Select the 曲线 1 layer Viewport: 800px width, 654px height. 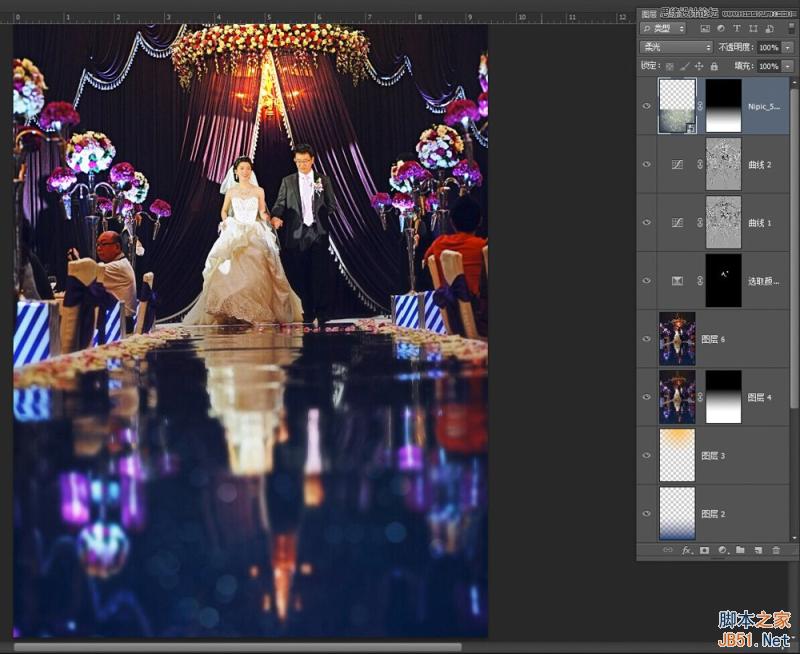click(757, 222)
